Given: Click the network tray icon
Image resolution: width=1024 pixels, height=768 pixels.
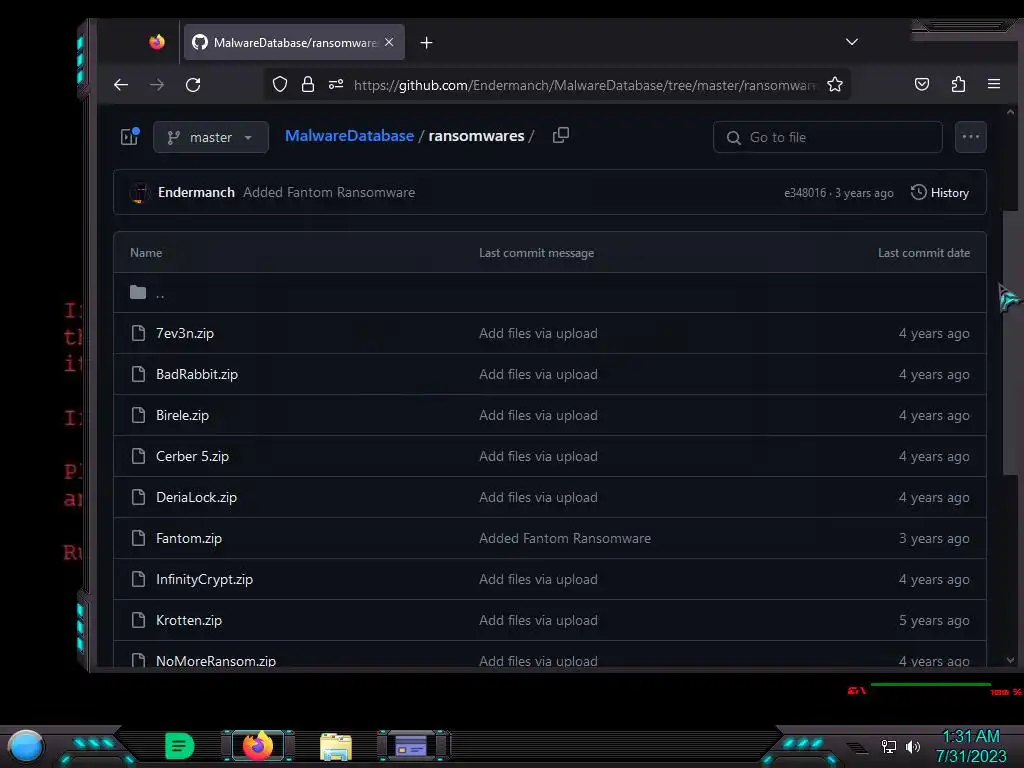Looking at the screenshot, I should point(889,746).
